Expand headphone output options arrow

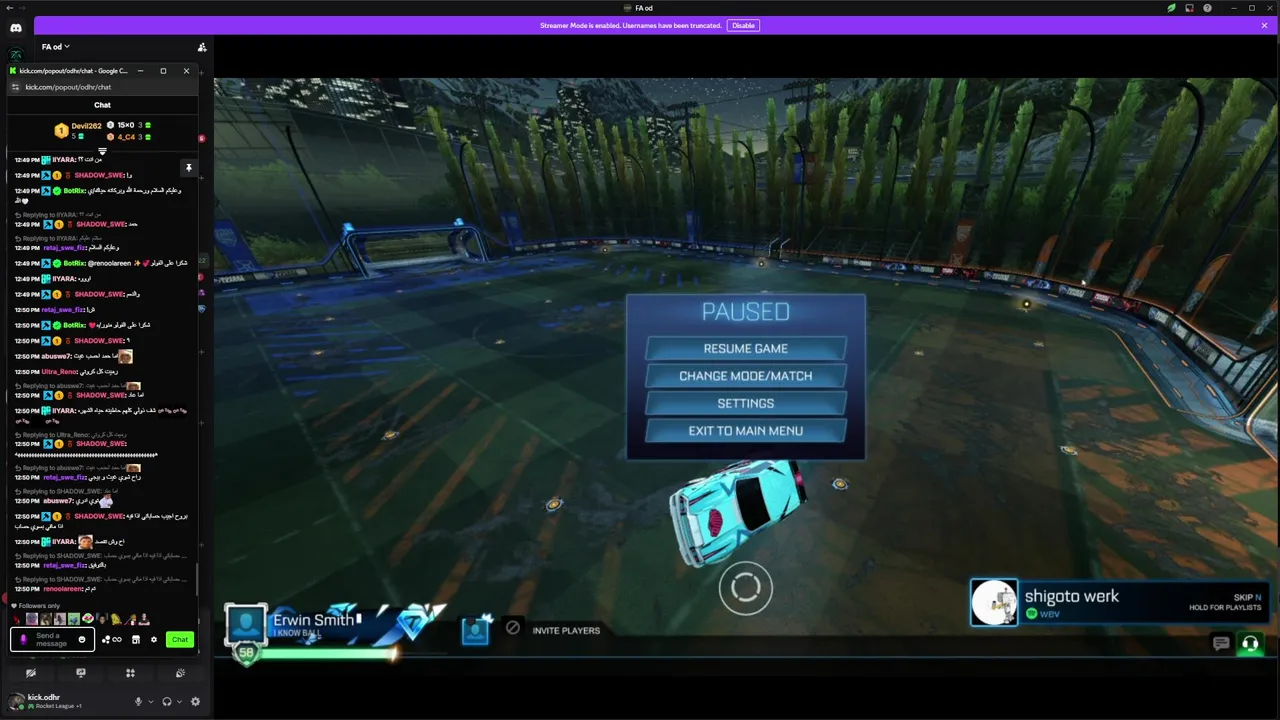[x=178, y=702]
